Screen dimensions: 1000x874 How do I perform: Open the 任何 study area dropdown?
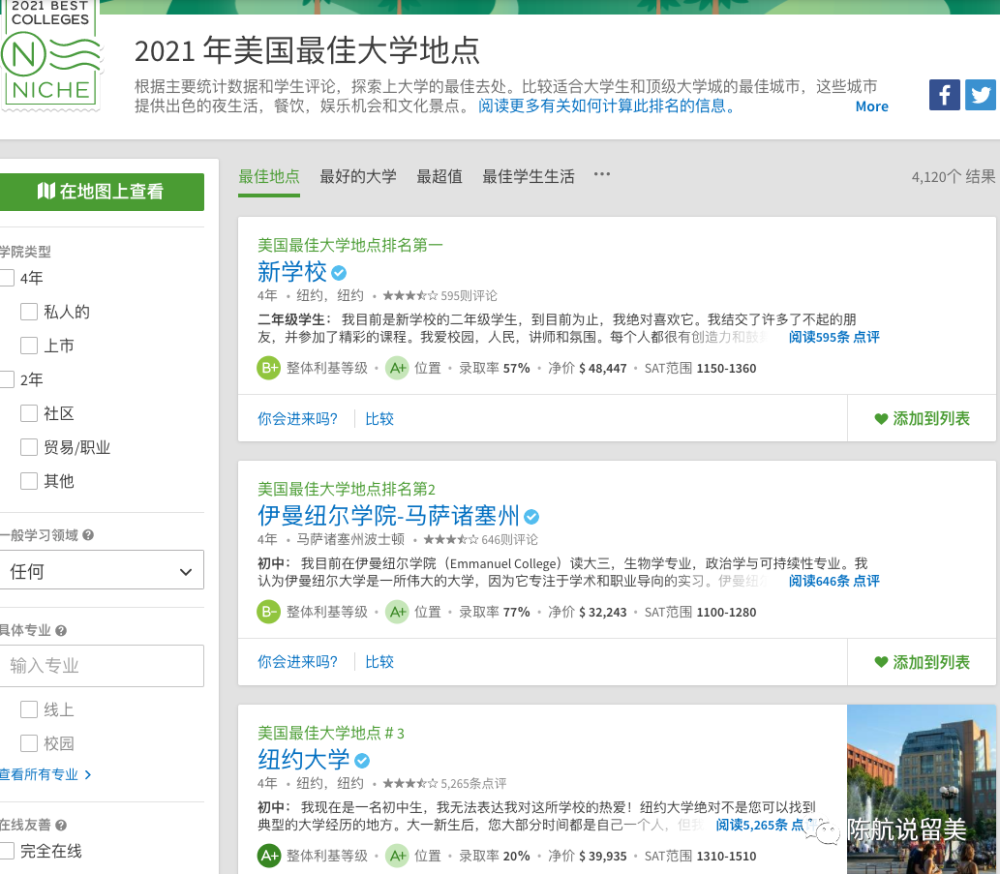[102, 571]
